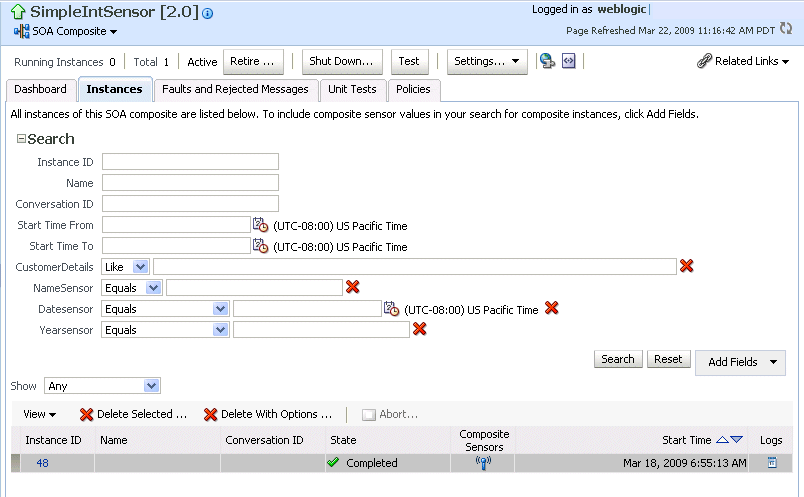The height and width of the screenshot is (497, 804).
Task: Click Composite Sensors icon for instance 48
Action: [x=483, y=463]
